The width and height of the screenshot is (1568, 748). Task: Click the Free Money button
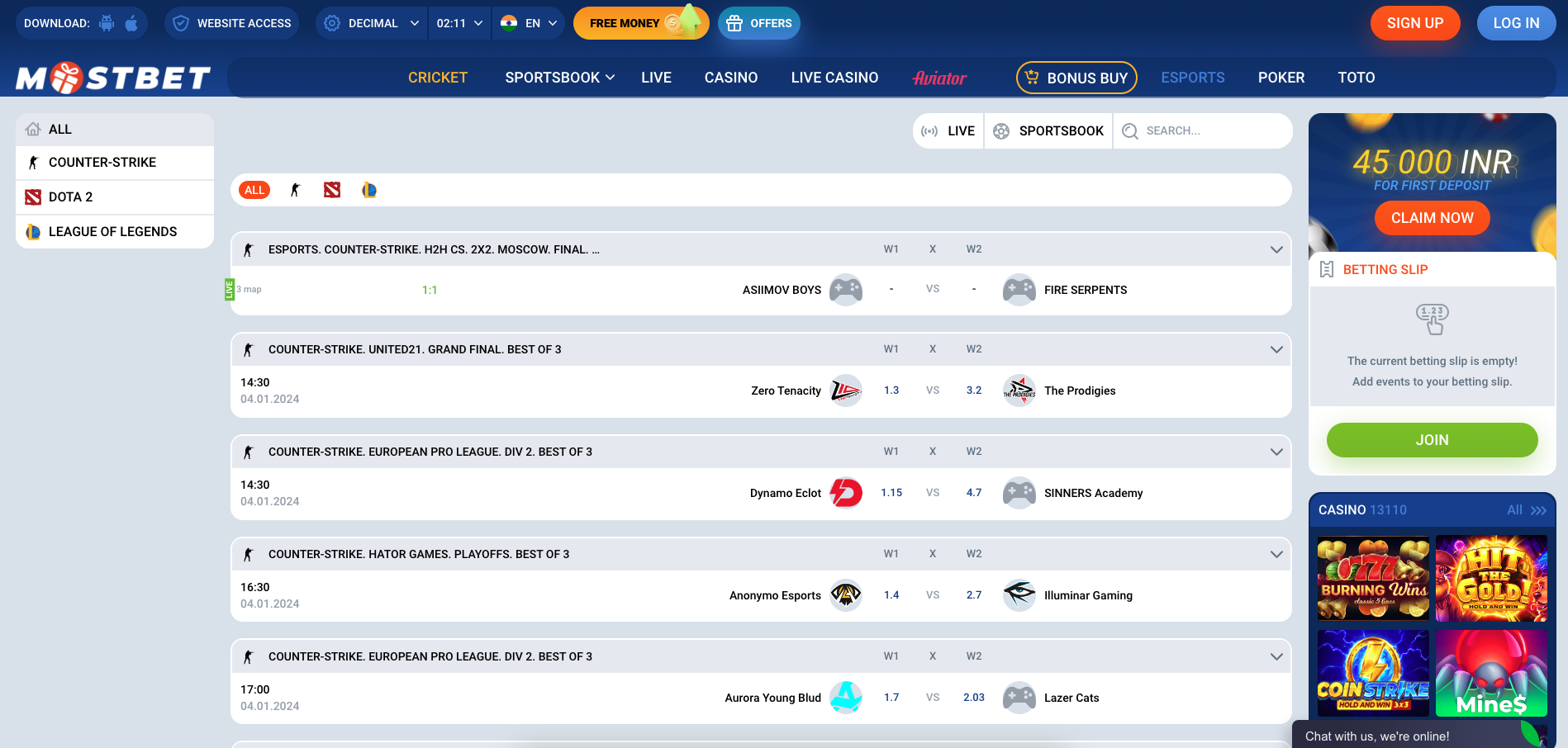[640, 23]
